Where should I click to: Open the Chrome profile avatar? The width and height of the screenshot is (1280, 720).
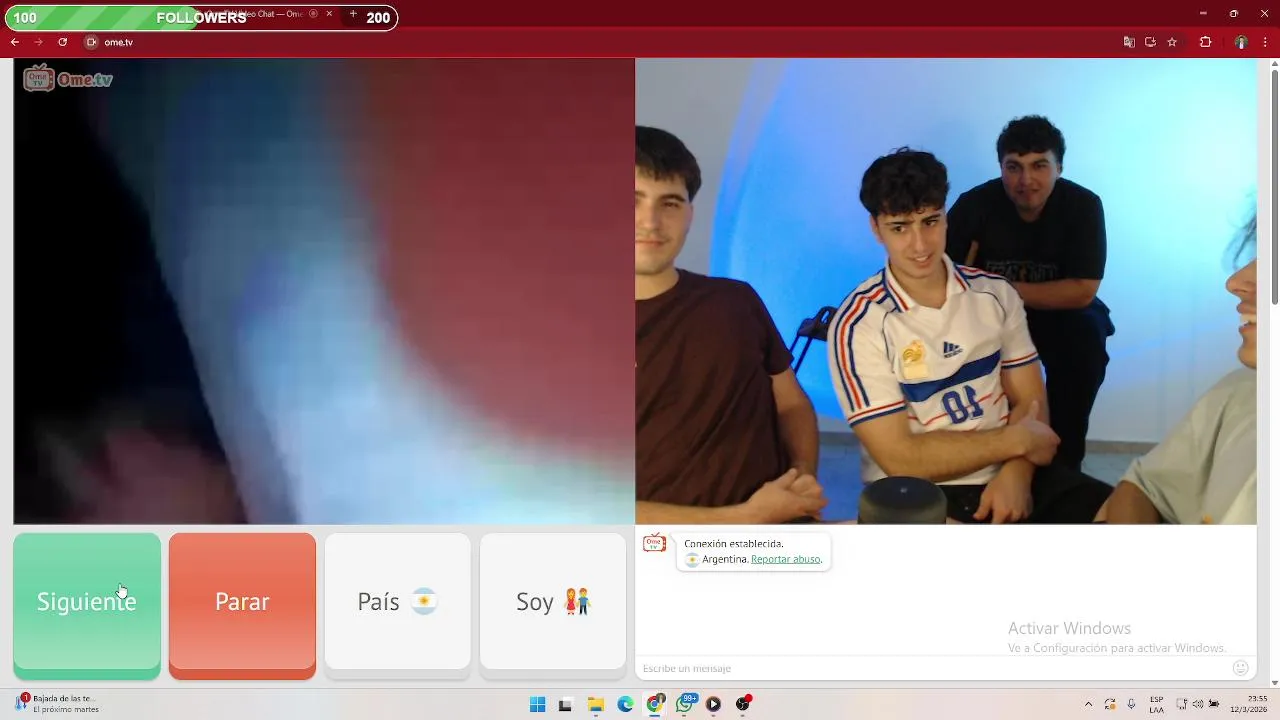tap(1241, 42)
